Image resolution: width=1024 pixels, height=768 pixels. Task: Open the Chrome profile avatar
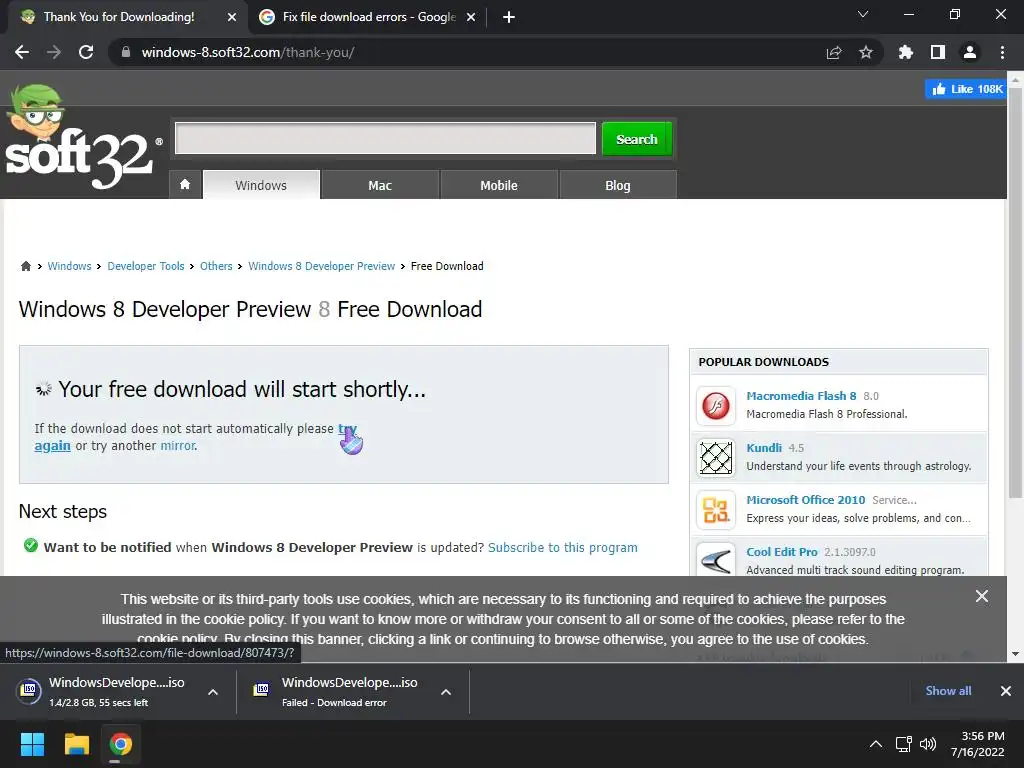pyautogui.click(x=970, y=52)
